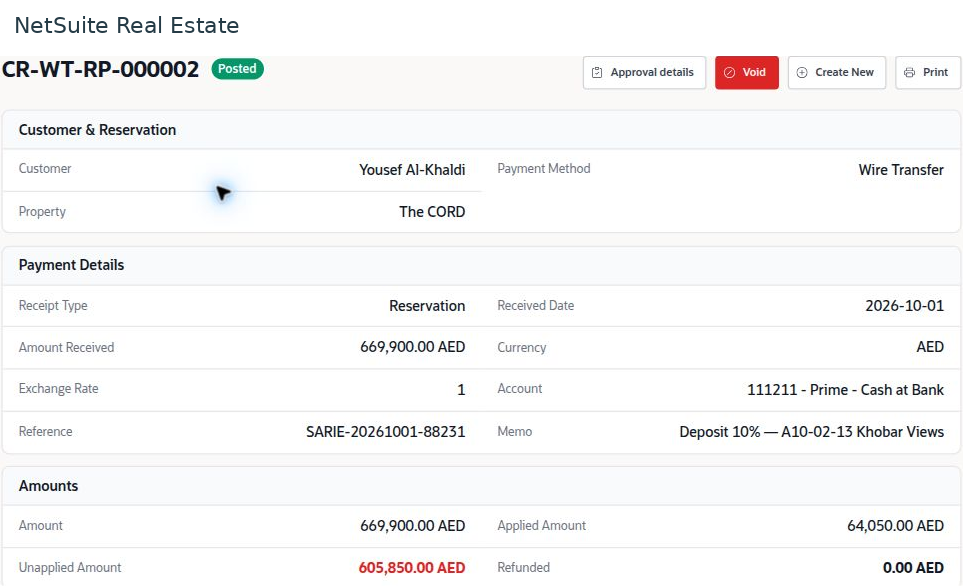Image resolution: width=963 pixels, height=586 pixels.
Task: Click the Received Date label
Action: click(x=536, y=305)
